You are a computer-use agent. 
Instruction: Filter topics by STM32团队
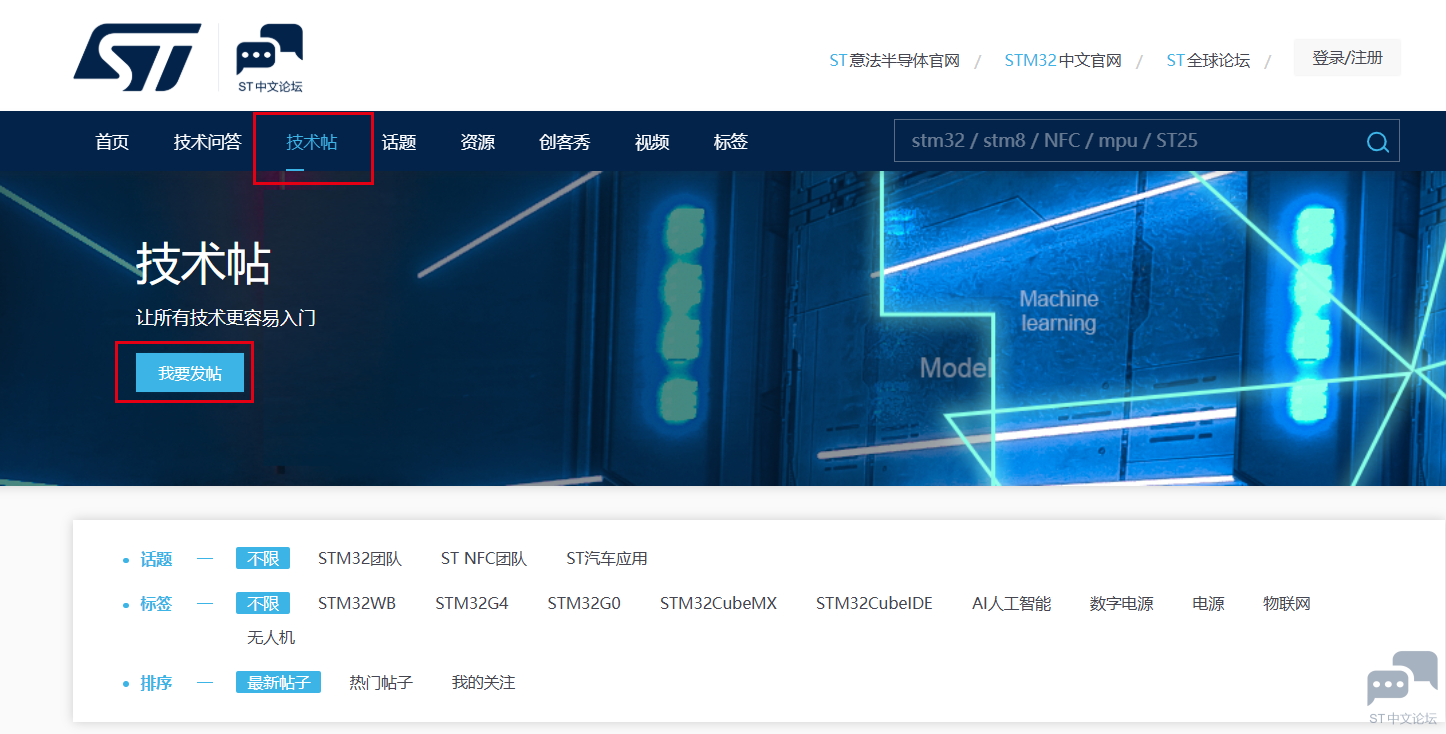tap(360, 558)
